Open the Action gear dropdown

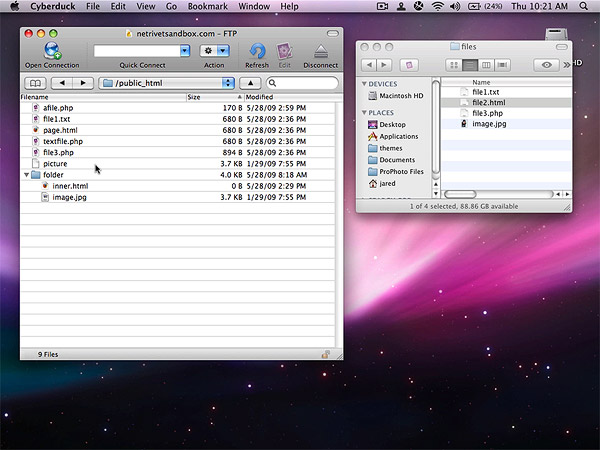(x=214, y=51)
